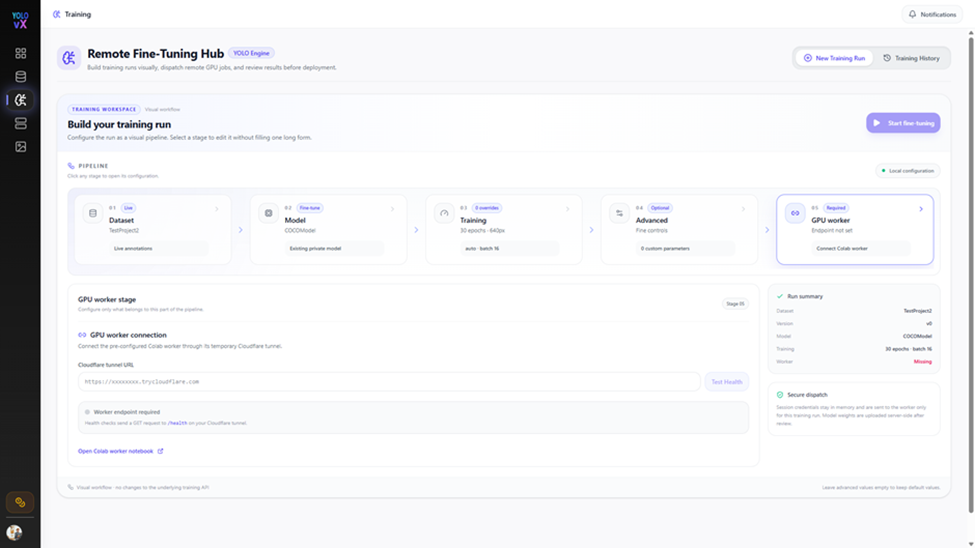Click the /health endpoint link text

coord(177,423)
